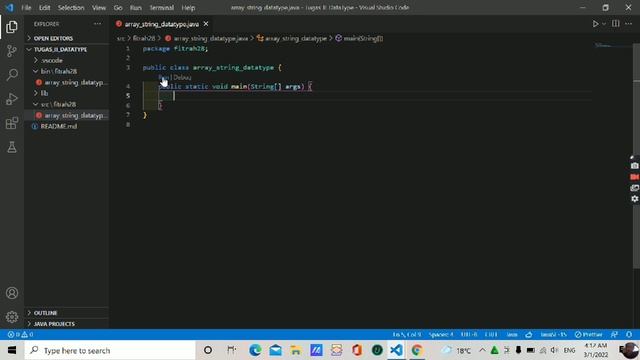640x360 pixels.
Task: Split the editor to the right
Action: pyautogui.click(x=616, y=24)
